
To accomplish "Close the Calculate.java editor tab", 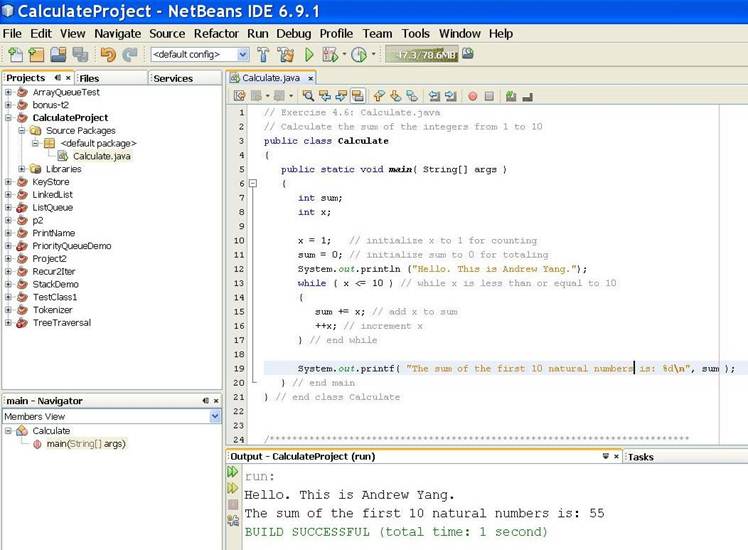I will coord(310,78).
